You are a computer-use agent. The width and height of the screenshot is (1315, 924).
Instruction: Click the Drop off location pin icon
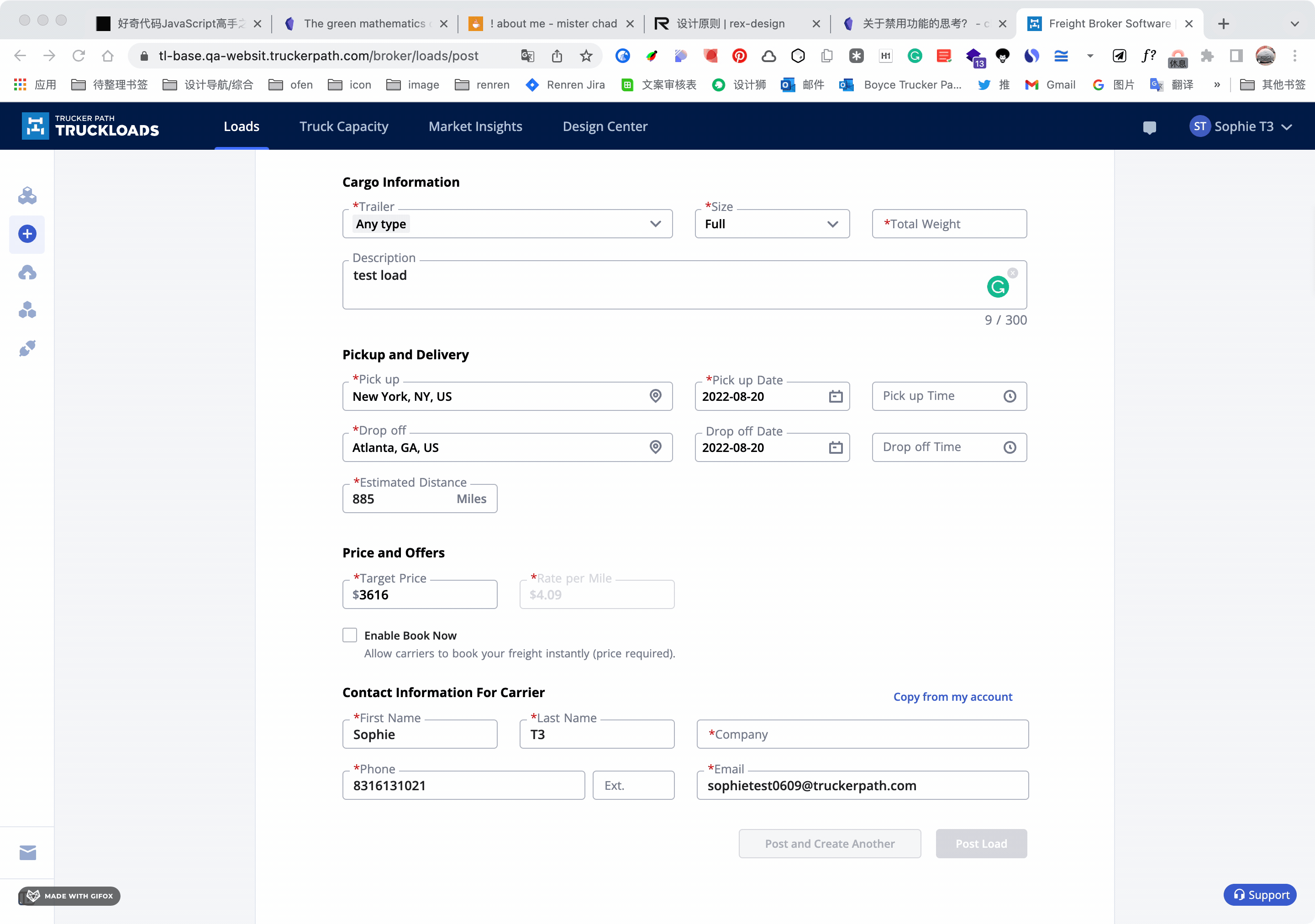pos(655,446)
